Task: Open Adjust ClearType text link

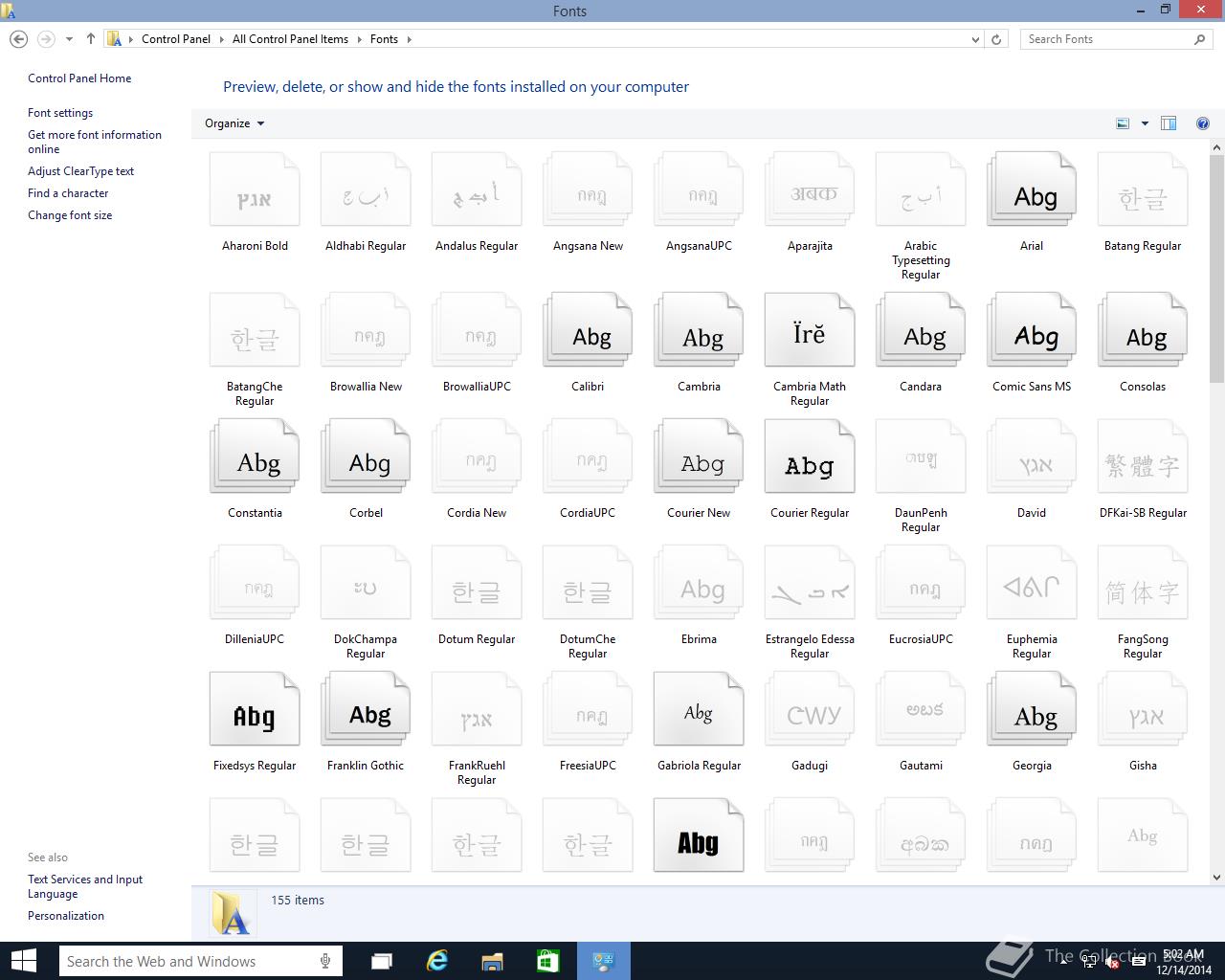Action: point(80,171)
